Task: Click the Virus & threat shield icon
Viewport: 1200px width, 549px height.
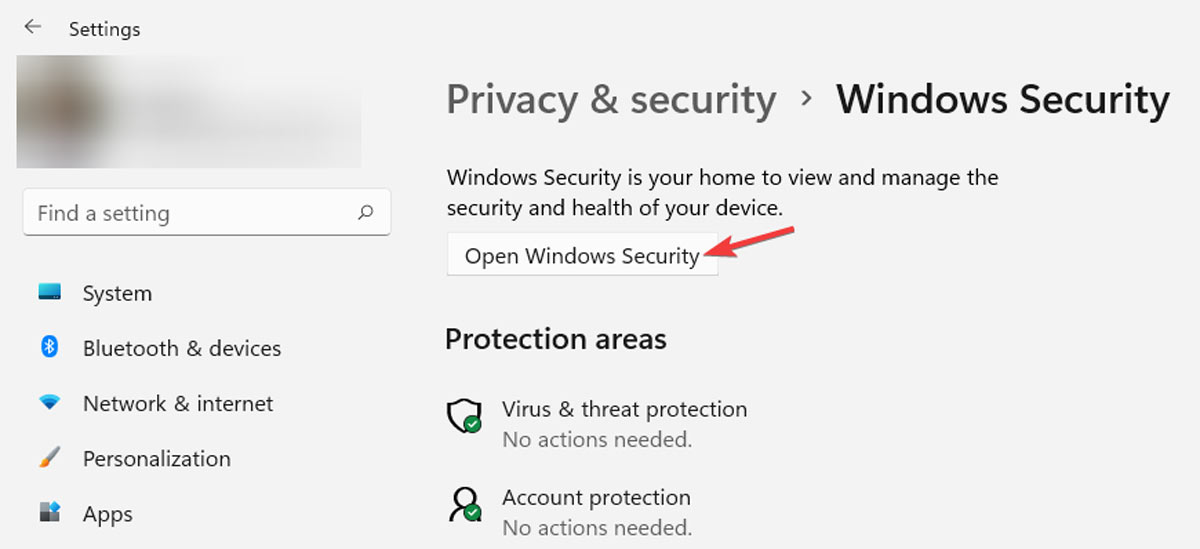Action: tap(465, 416)
